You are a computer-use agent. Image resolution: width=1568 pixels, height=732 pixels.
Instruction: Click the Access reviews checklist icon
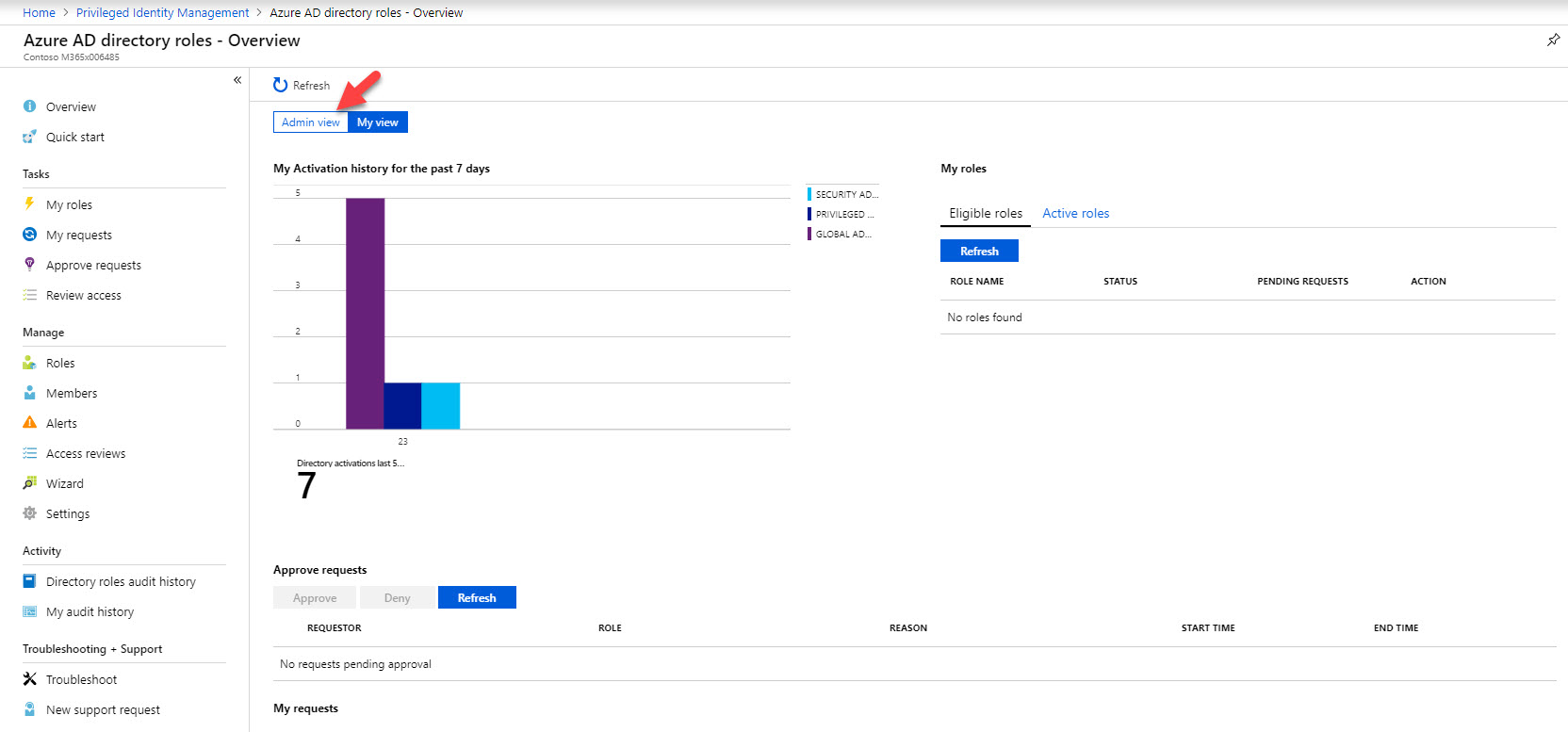point(29,453)
